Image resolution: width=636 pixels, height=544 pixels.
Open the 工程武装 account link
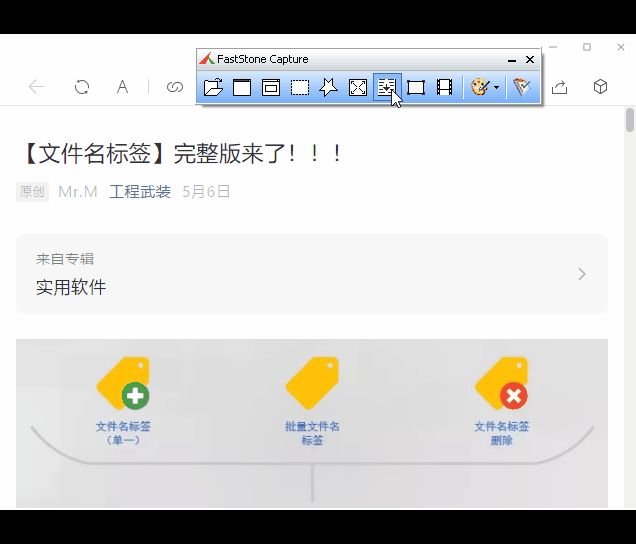[x=140, y=192]
